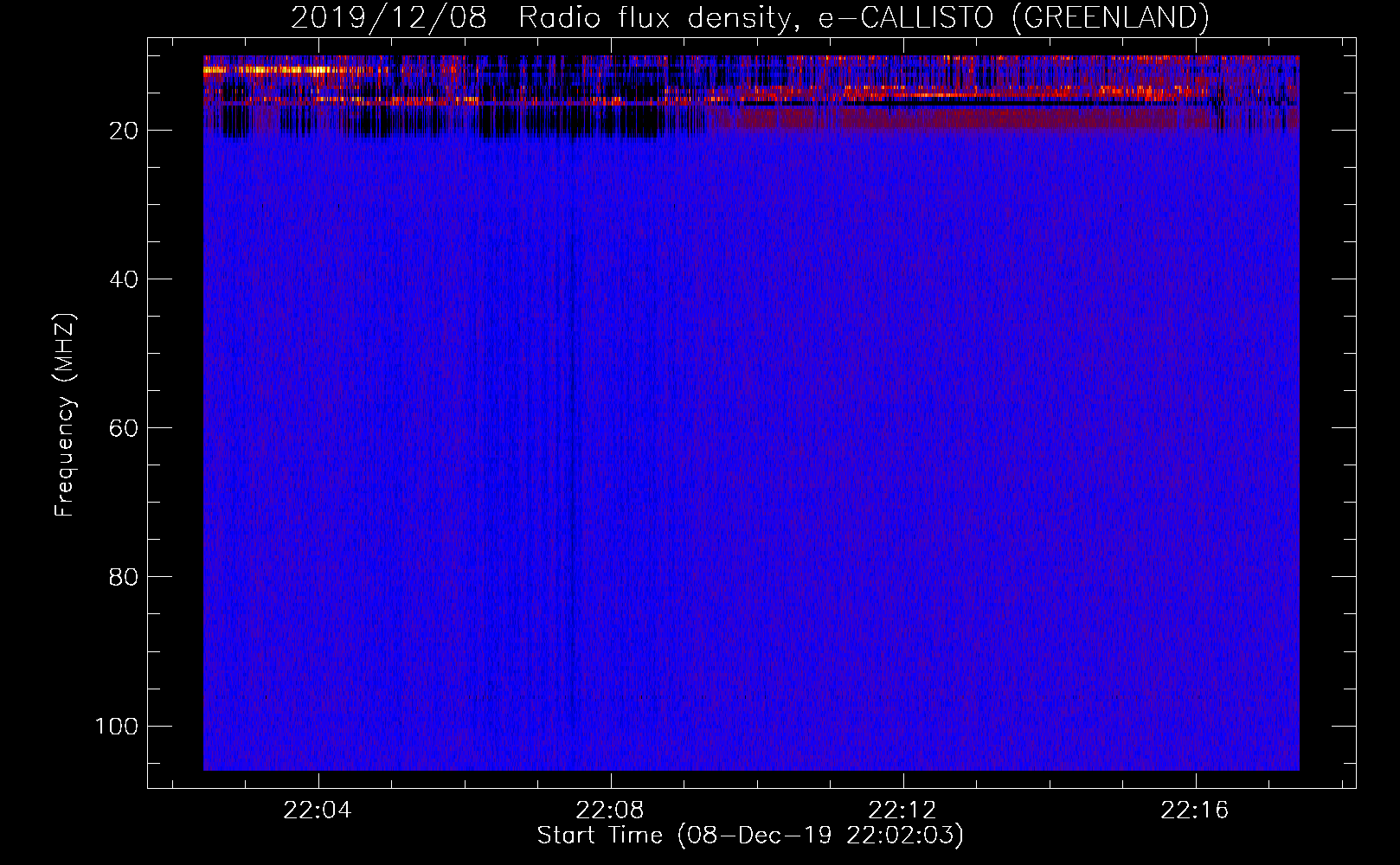Click the 80 frequency tick label
The image size is (1400, 865).
124,577
